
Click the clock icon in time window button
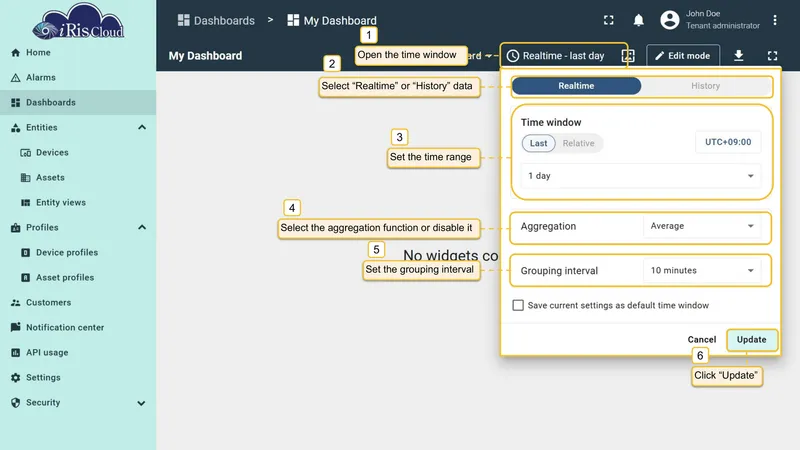pyautogui.click(x=513, y=56)
